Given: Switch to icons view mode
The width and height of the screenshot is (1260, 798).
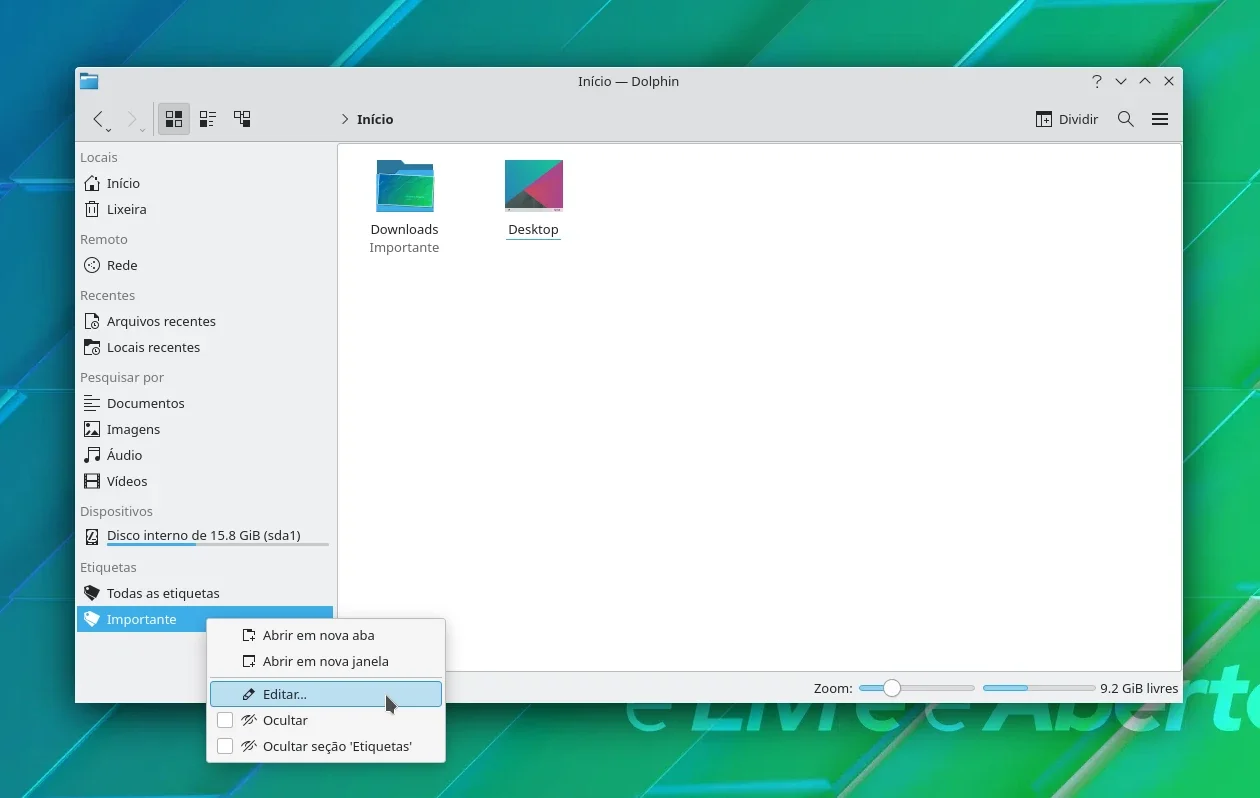Looking at the screenshot, I should point(174,119).
